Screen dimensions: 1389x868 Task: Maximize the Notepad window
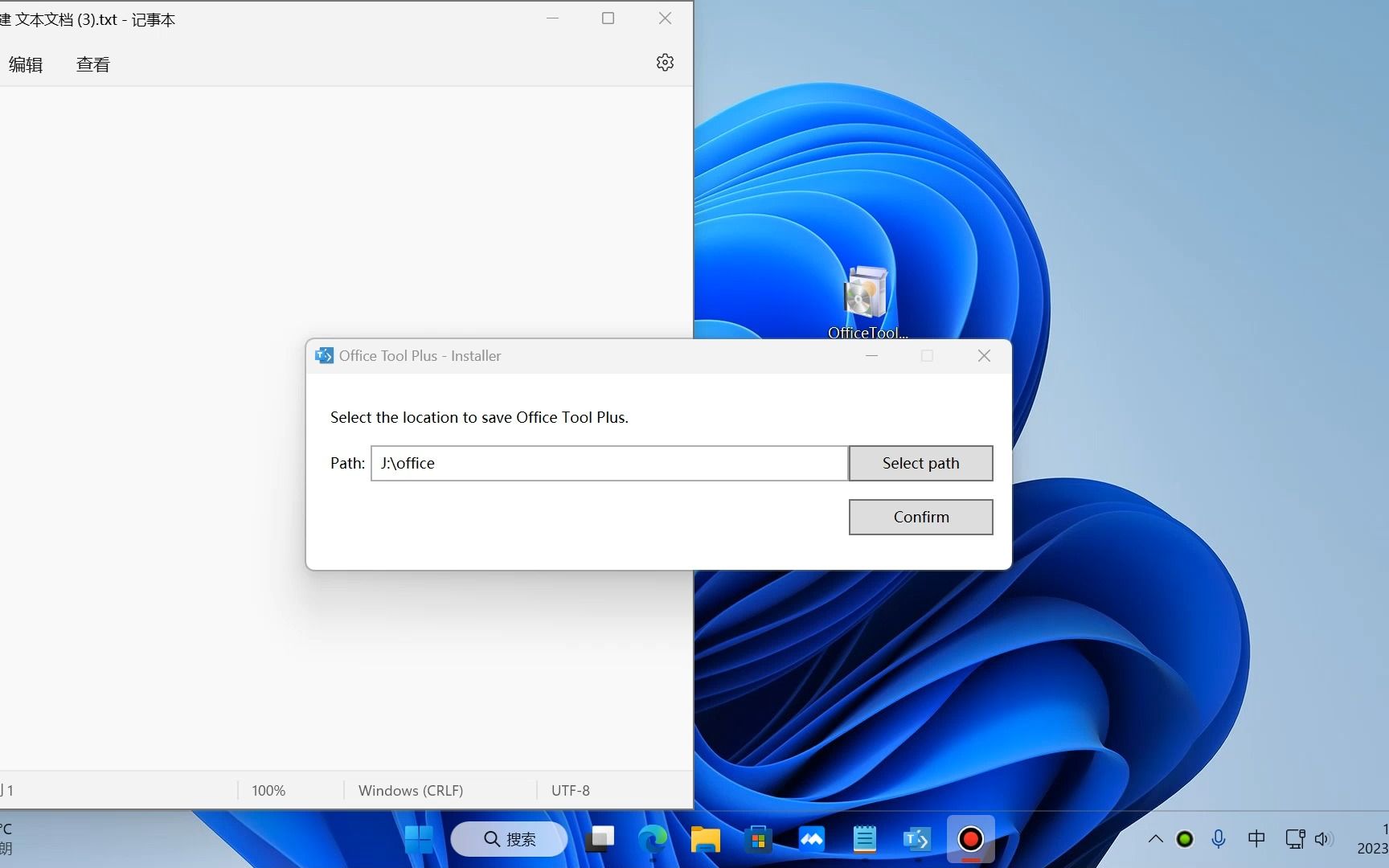(608, 18)
